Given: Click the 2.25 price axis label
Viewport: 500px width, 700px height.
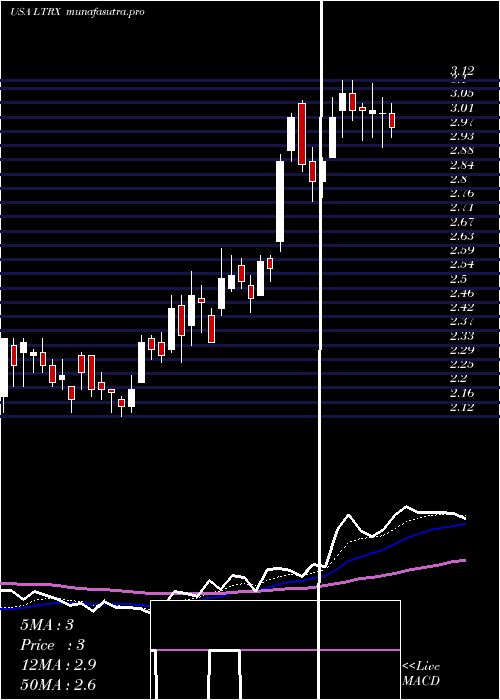Looking at the screenshot, I should tap(462, 364).
